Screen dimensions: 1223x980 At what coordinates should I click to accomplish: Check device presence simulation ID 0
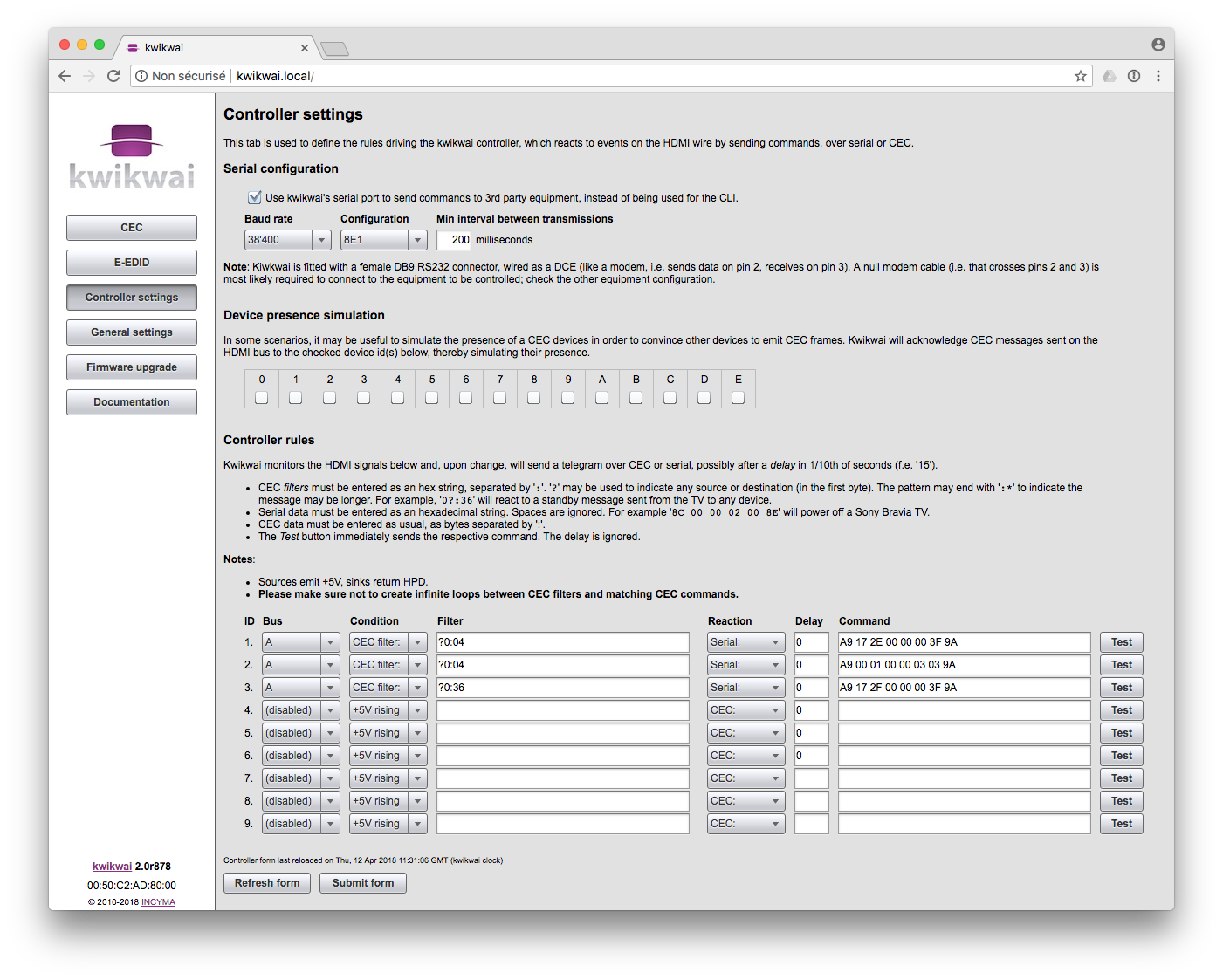pos(262,398)
